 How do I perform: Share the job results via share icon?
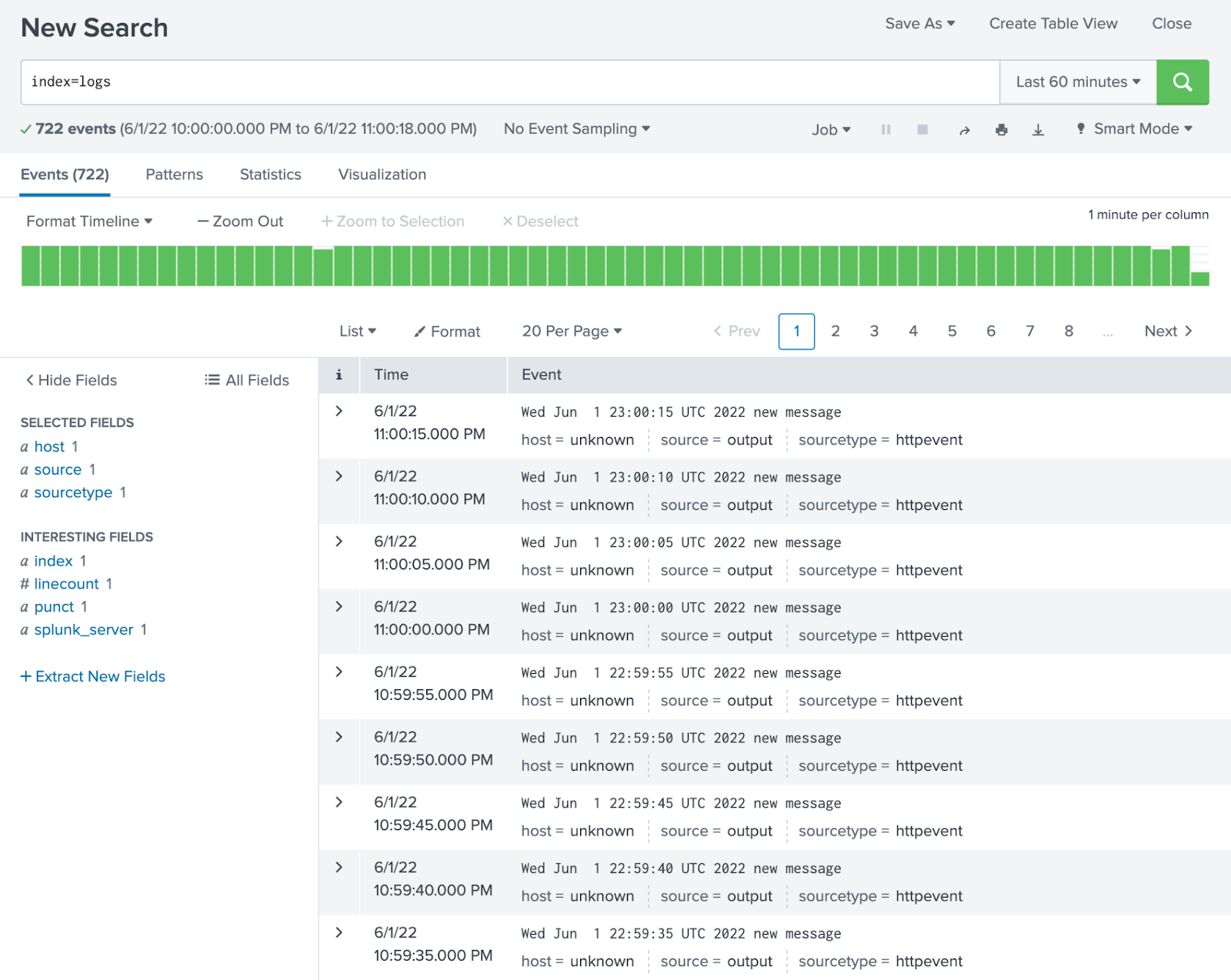click(964, 129)
